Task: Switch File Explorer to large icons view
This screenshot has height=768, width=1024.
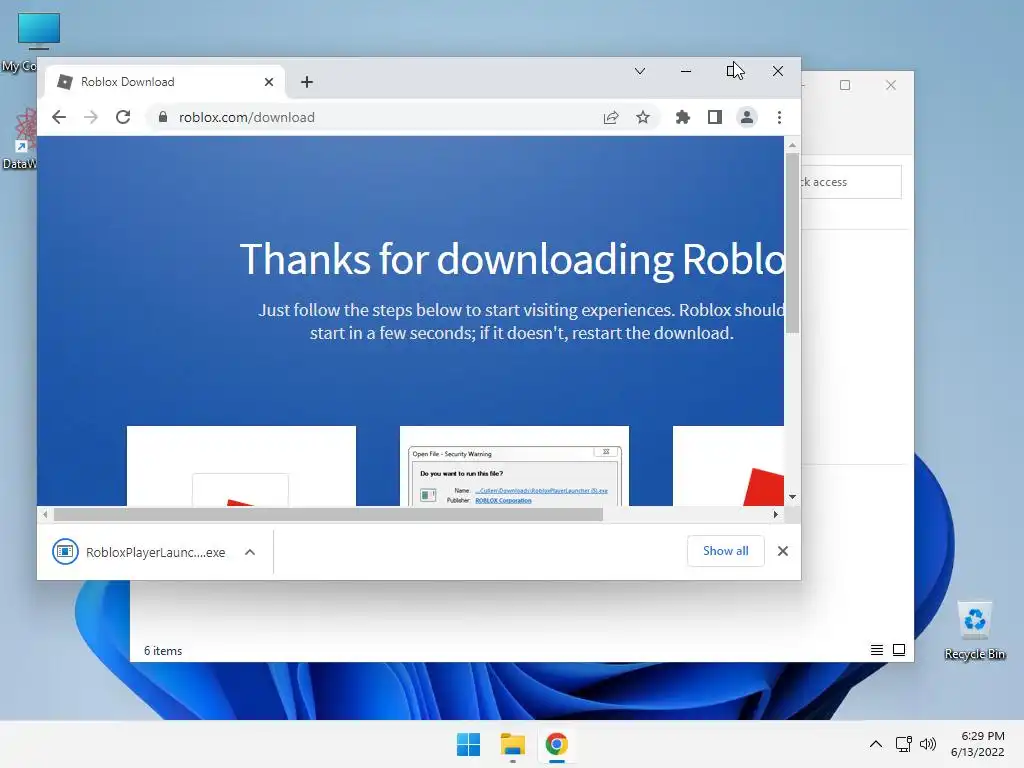Action: (x=899, y=650)
